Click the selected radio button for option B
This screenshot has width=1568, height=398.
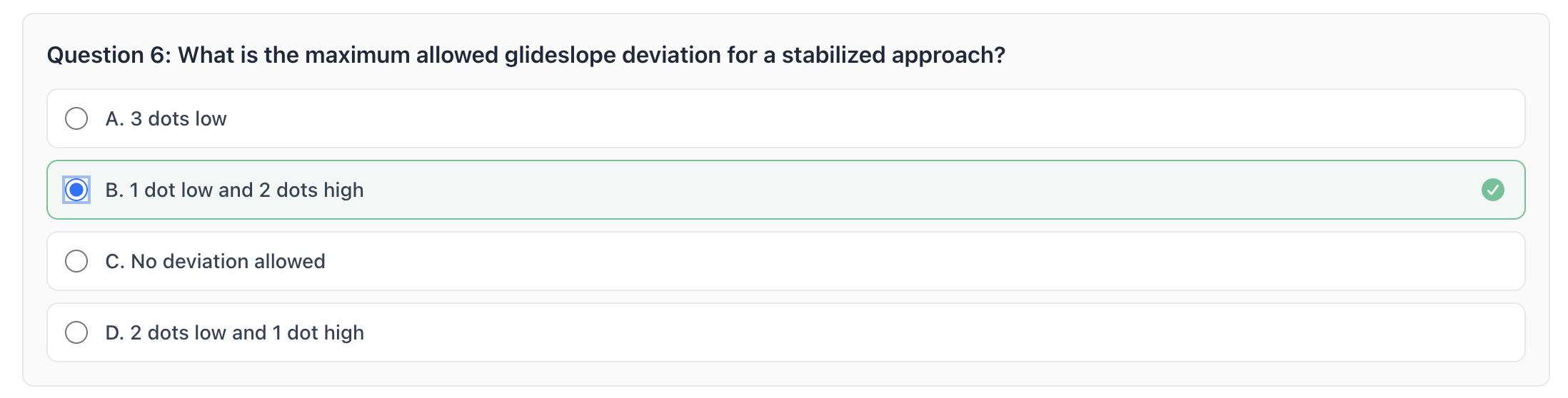[x=76, y=190]
